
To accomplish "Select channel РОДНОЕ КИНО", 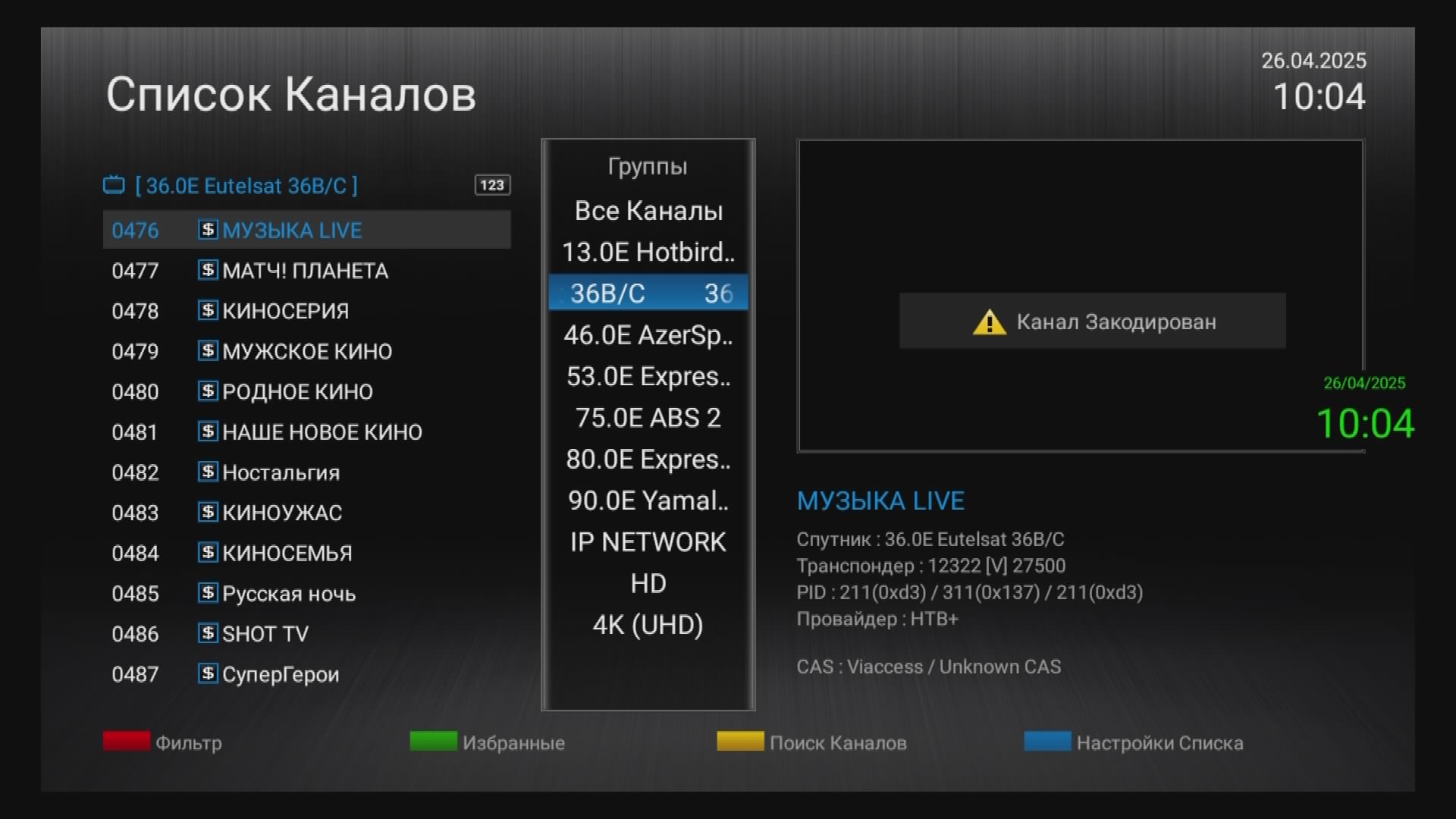I will pyautogui.click(x=306, y=391).
